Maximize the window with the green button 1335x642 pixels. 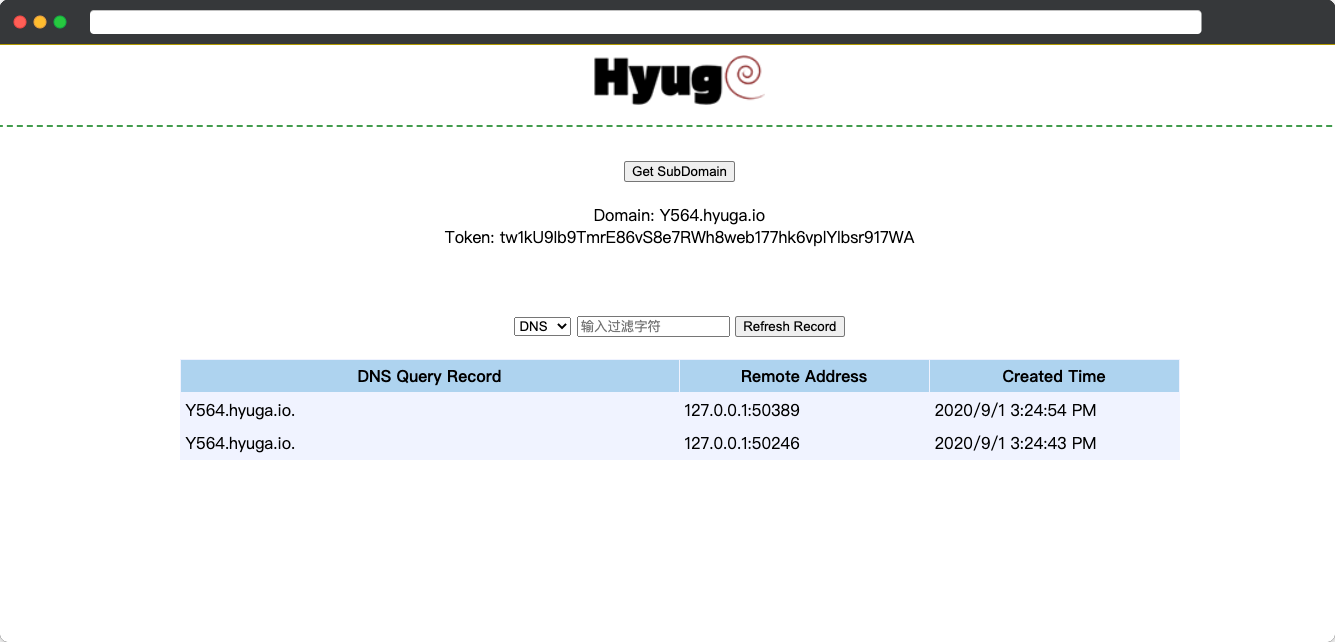tap(60, 22)
